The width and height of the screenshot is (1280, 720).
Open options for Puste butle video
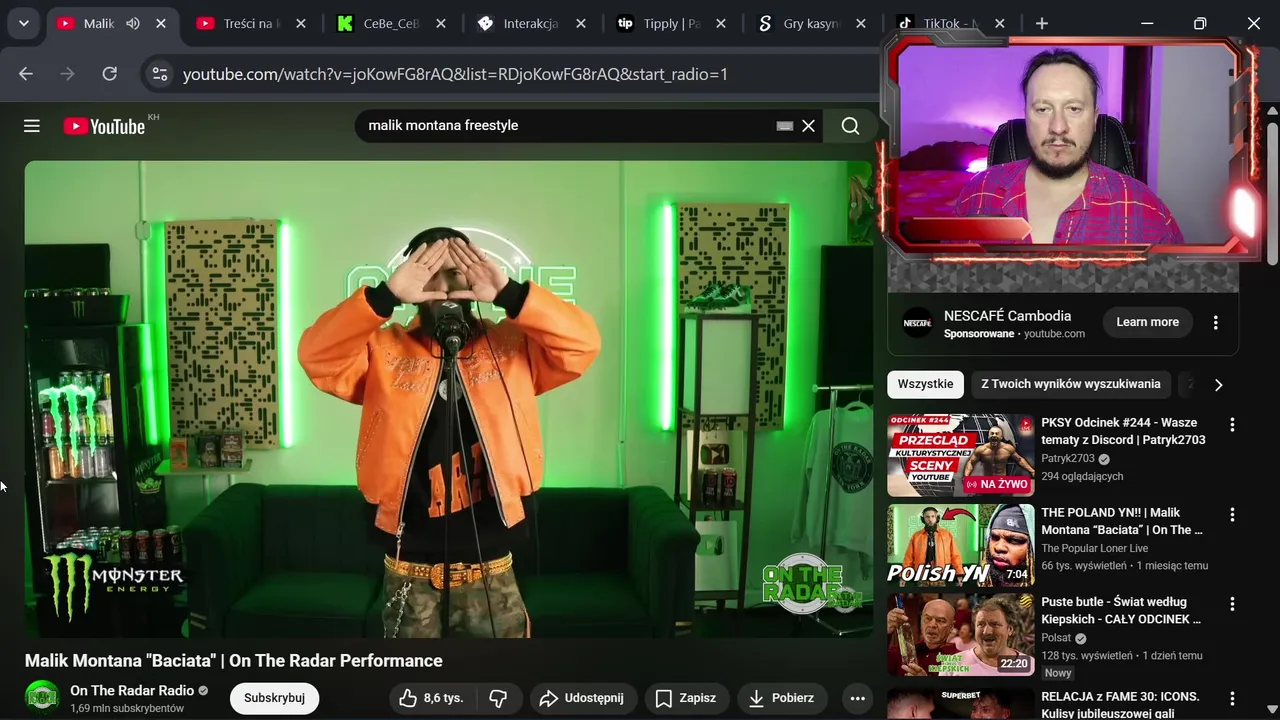(1232, 605)
